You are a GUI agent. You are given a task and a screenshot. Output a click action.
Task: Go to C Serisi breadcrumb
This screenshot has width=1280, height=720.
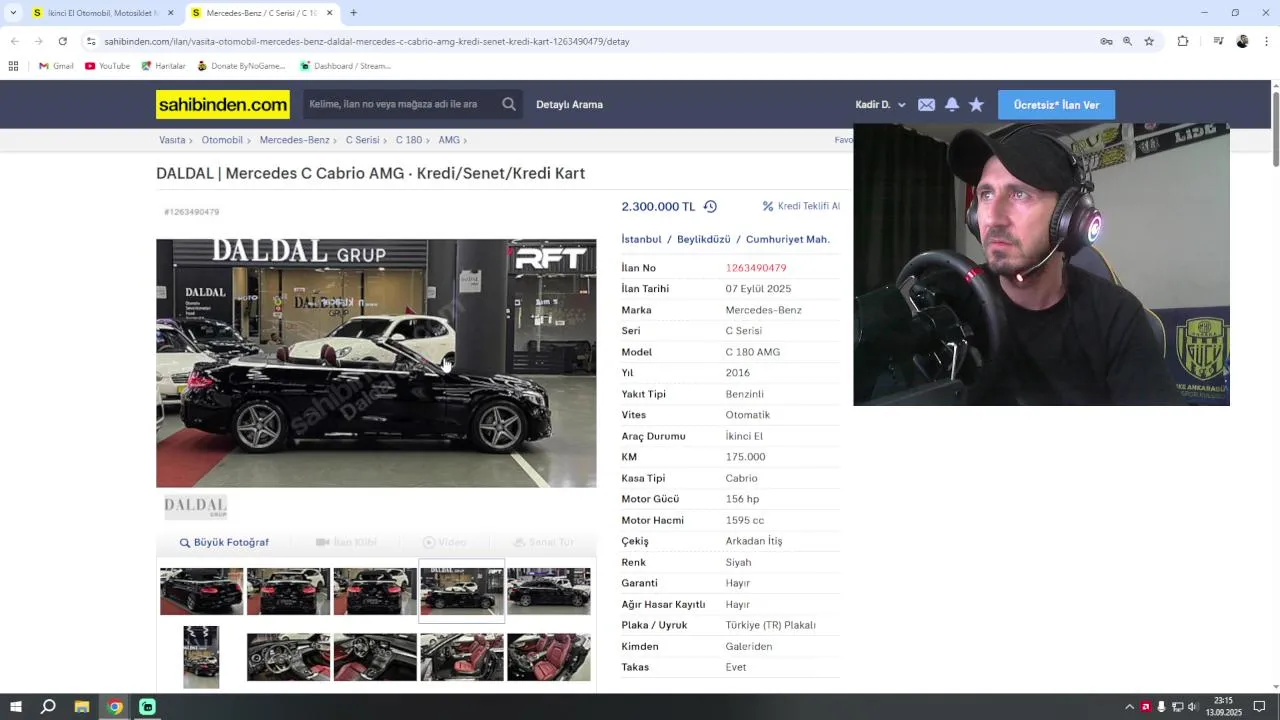pyautogui.click(x=362, y=140)
